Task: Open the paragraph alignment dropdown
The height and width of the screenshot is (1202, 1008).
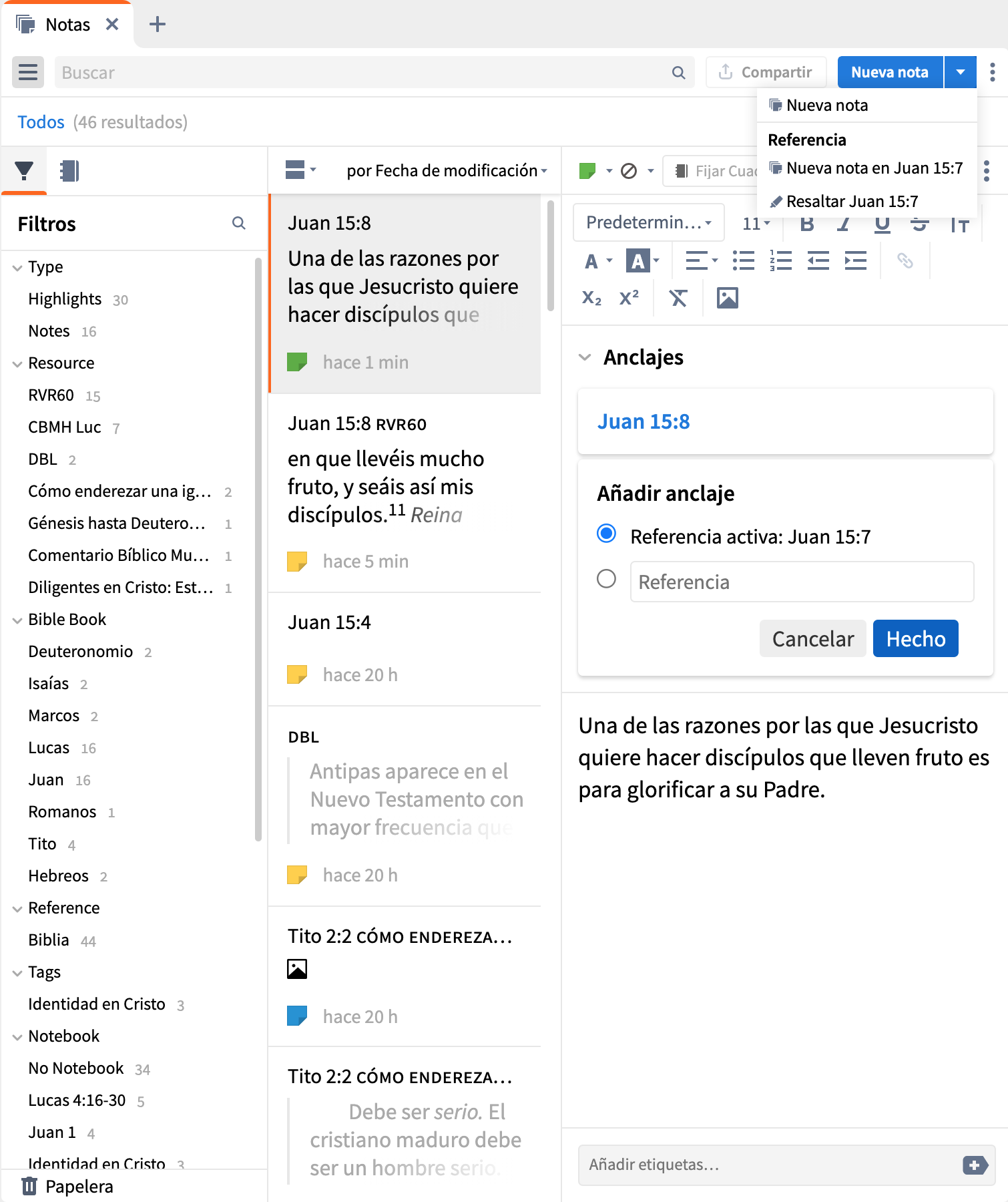Action: point(702,260)
